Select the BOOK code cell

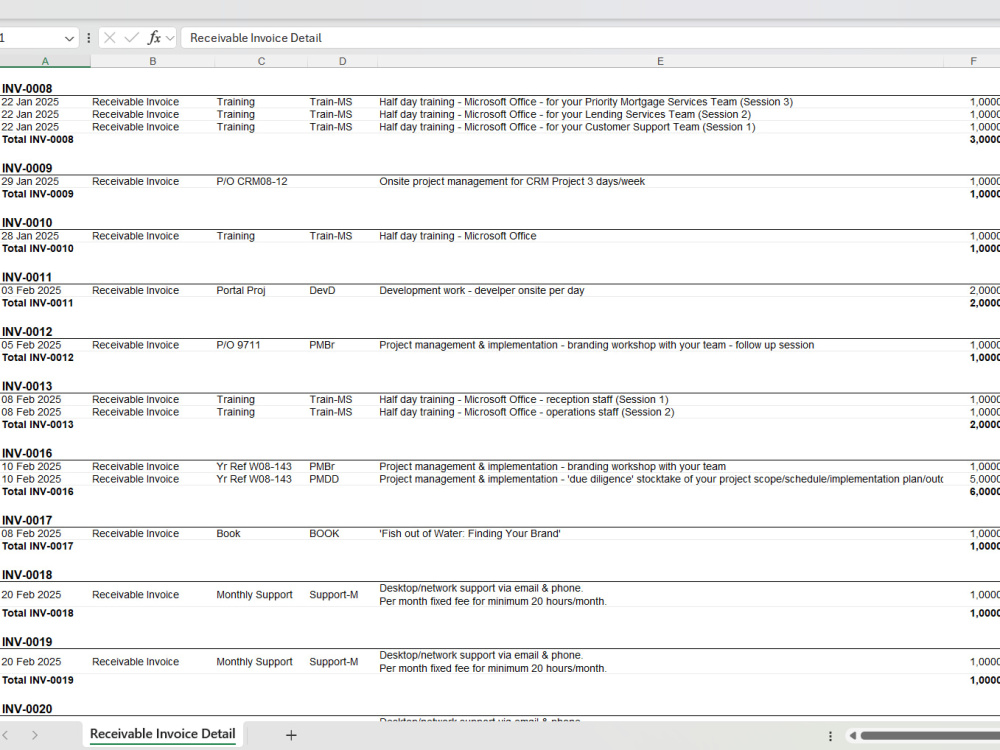pos(324,534)
